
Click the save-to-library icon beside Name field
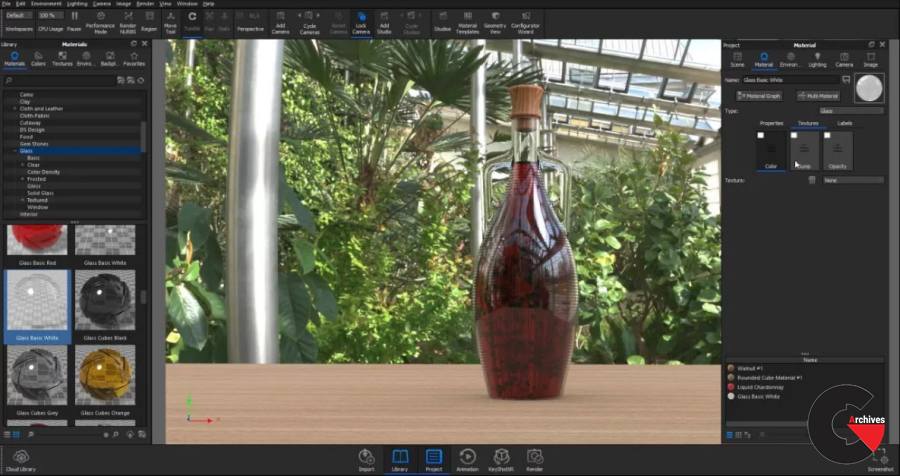pos(846,80)
